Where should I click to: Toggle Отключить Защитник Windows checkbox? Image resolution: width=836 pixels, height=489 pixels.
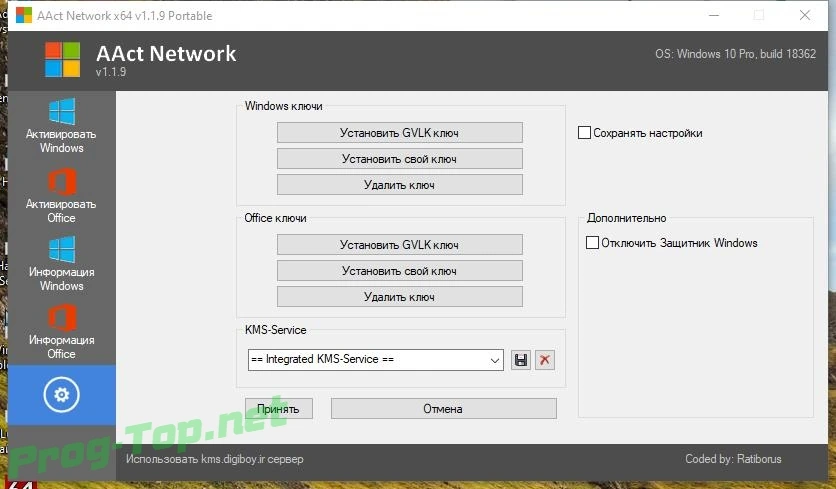592,243
